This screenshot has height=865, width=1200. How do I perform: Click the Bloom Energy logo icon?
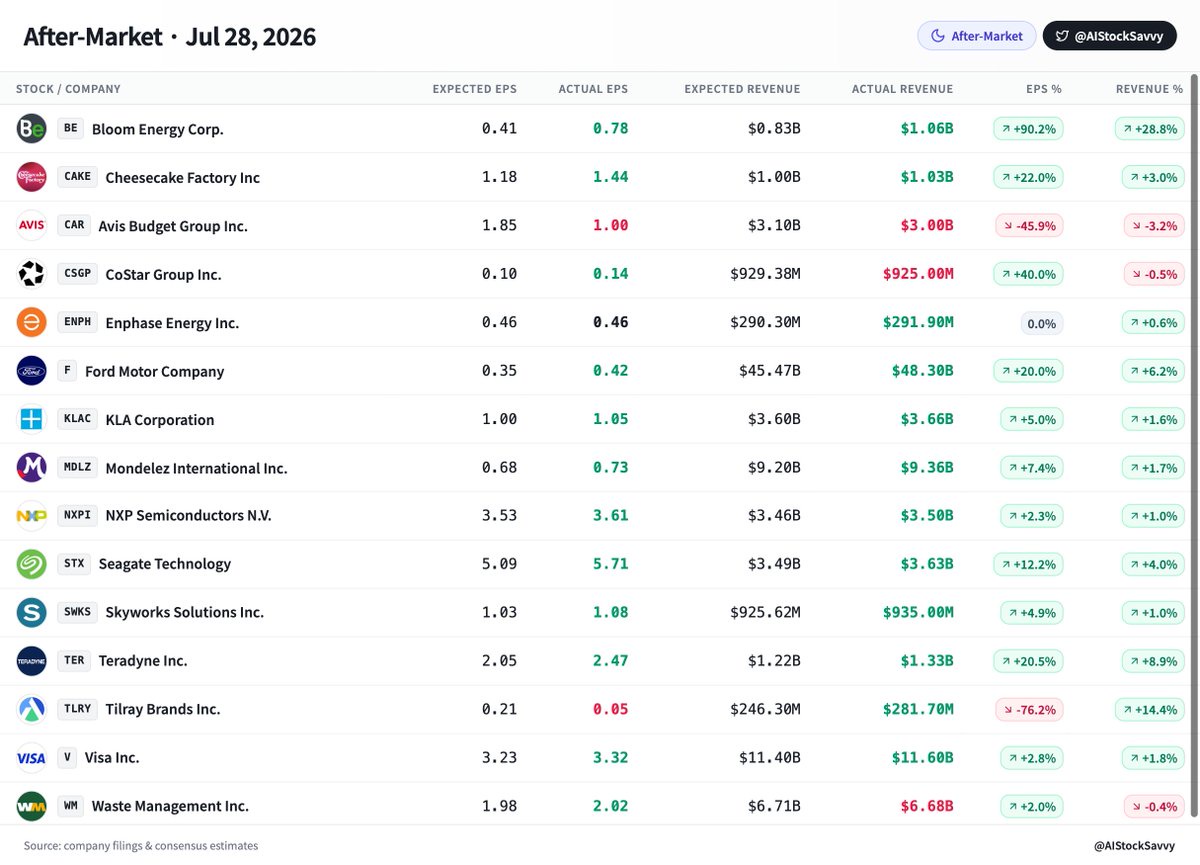pyautogui.click(x=31, y=129)
